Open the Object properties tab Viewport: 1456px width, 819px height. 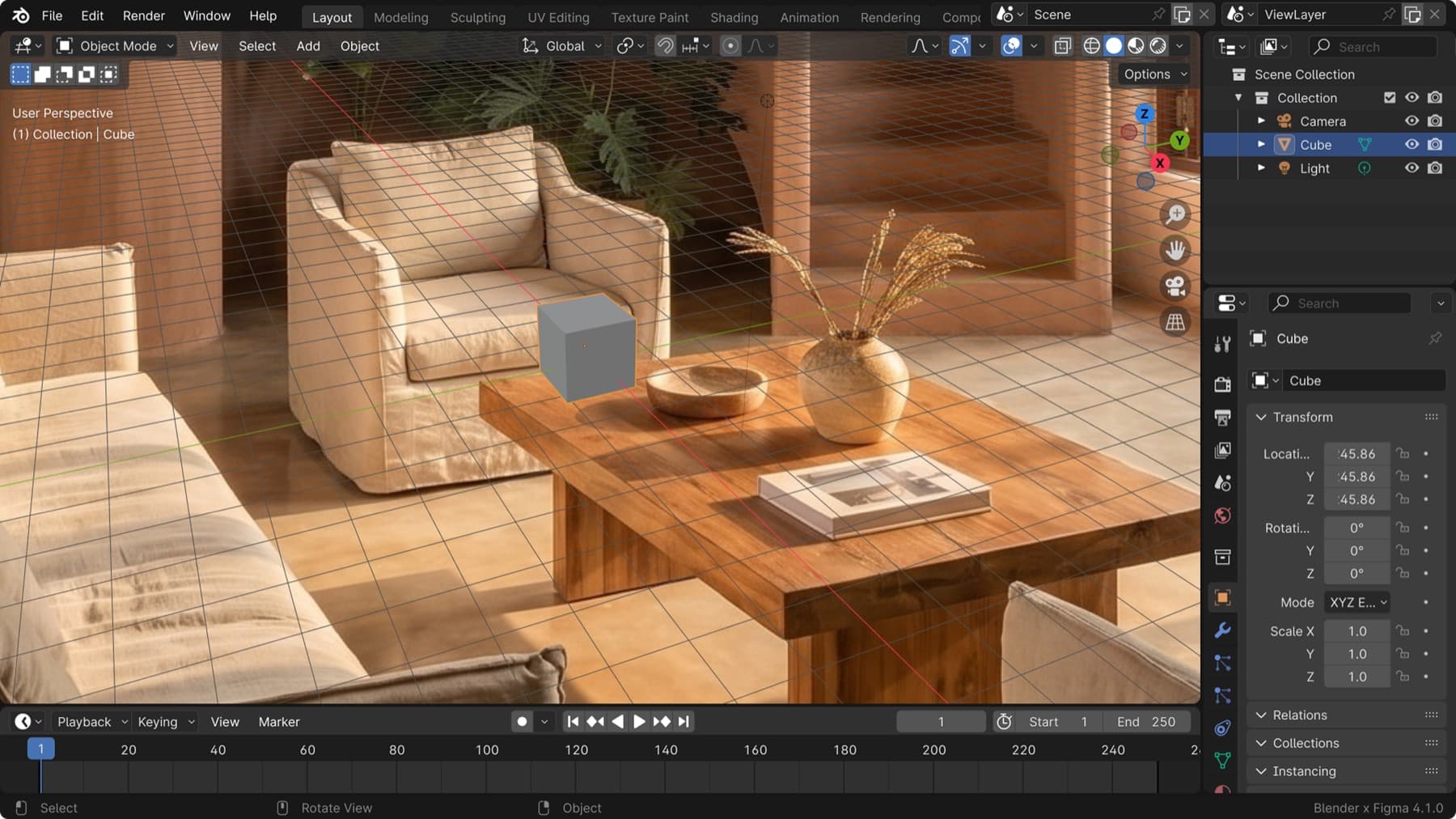1222,597
